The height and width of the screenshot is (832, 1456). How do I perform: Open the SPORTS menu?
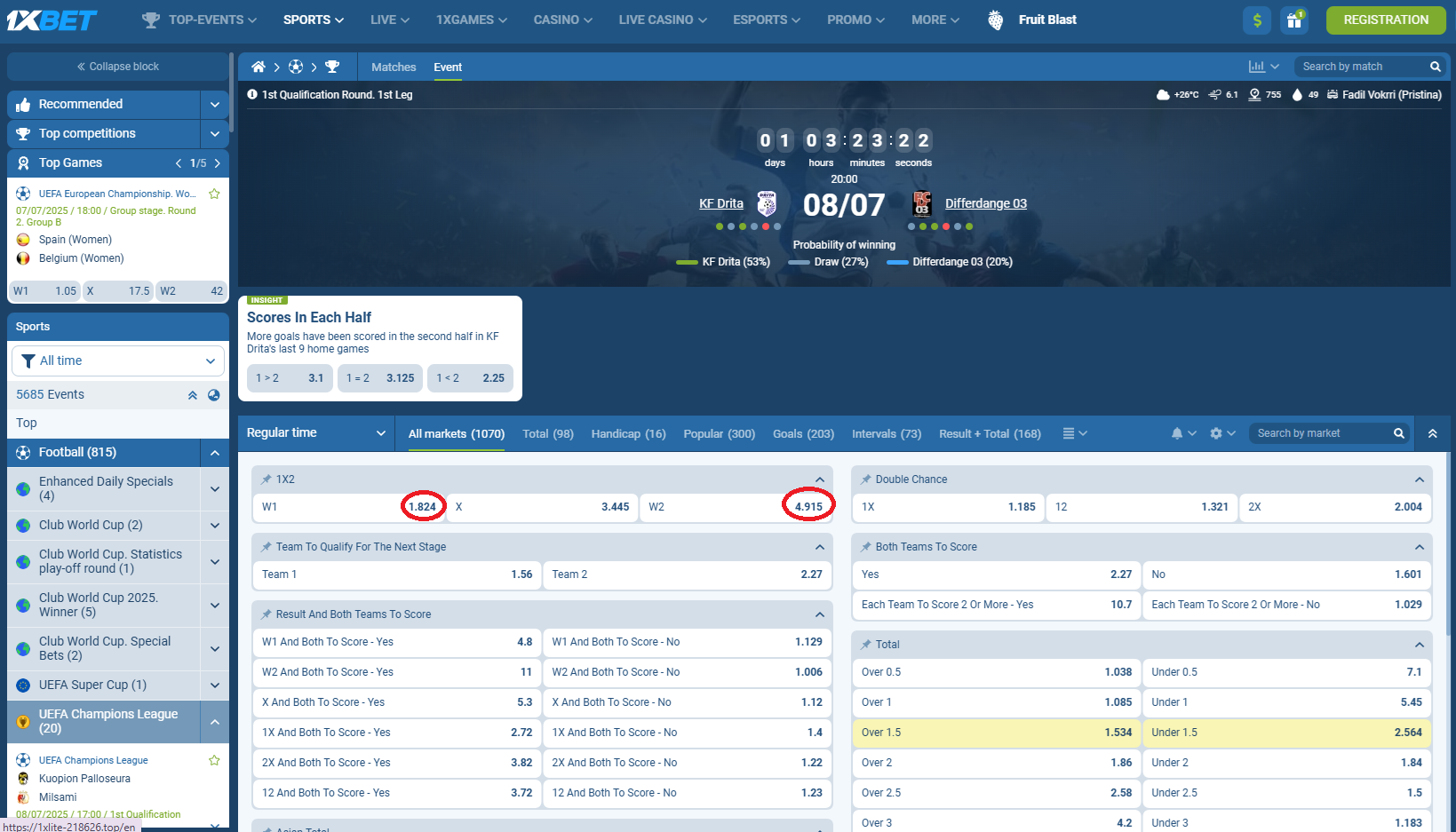coord(313,20)
